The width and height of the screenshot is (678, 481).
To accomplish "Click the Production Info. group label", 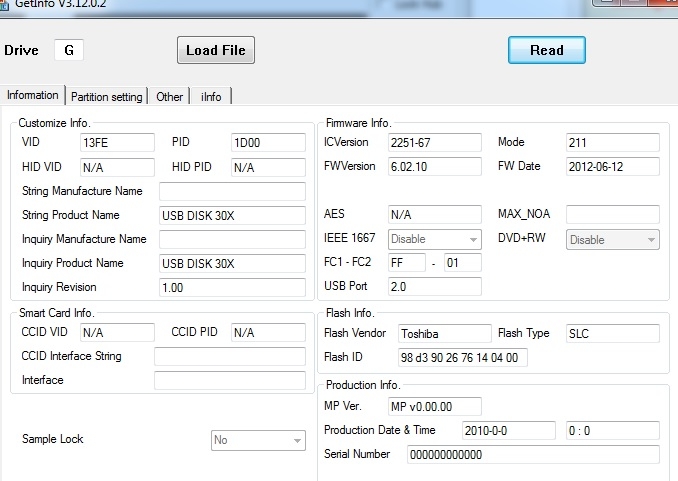I will [x=363, y=385].
